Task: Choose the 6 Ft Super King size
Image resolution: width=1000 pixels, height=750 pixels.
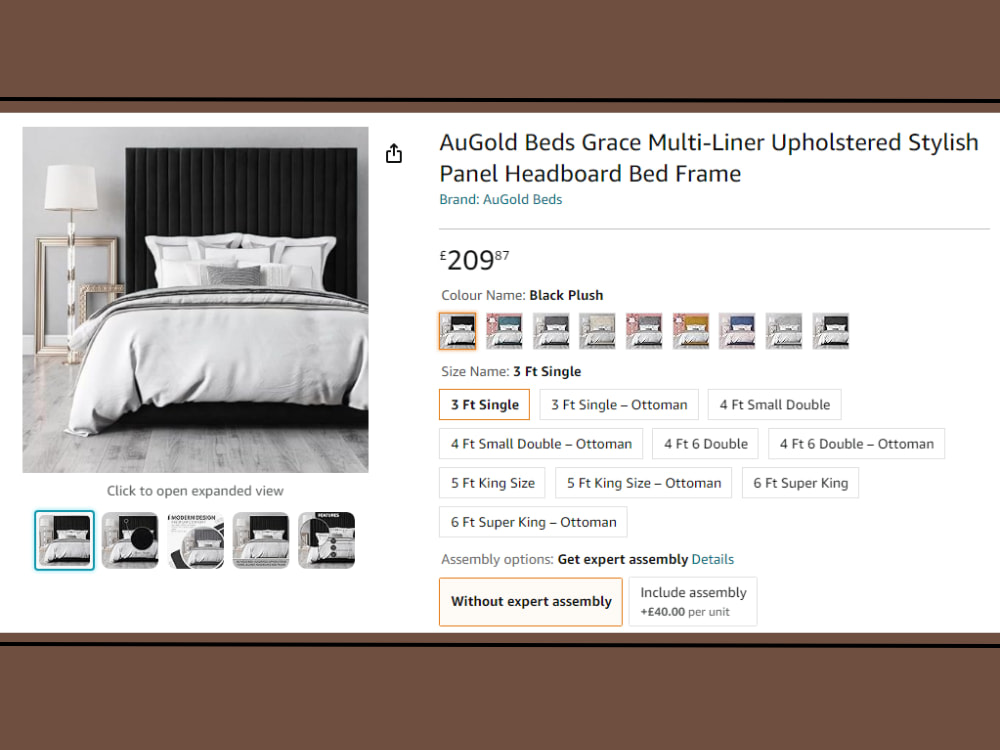Action: pos(800,482)
